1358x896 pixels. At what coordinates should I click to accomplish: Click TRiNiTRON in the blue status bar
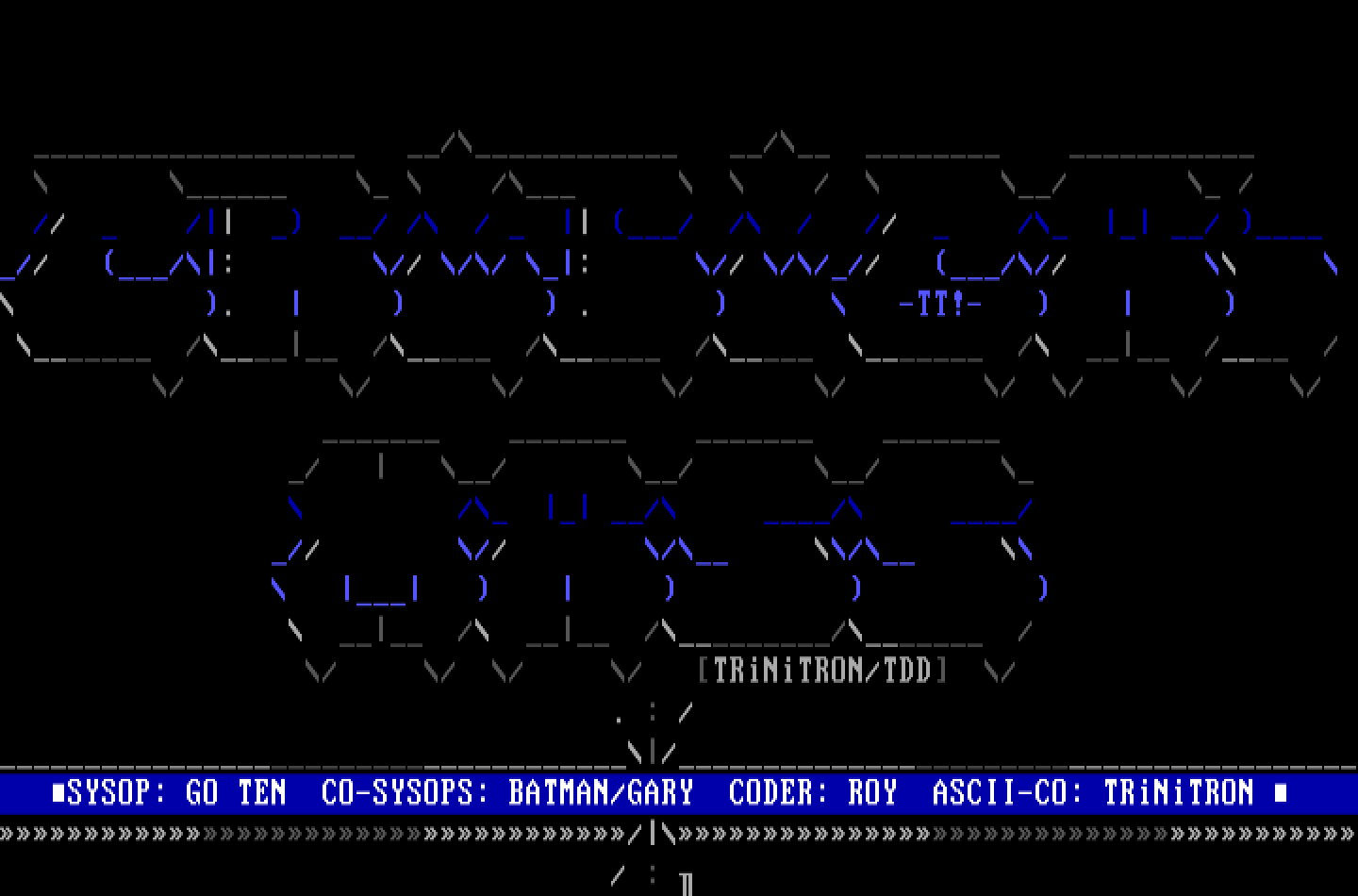click(1179, 793)
